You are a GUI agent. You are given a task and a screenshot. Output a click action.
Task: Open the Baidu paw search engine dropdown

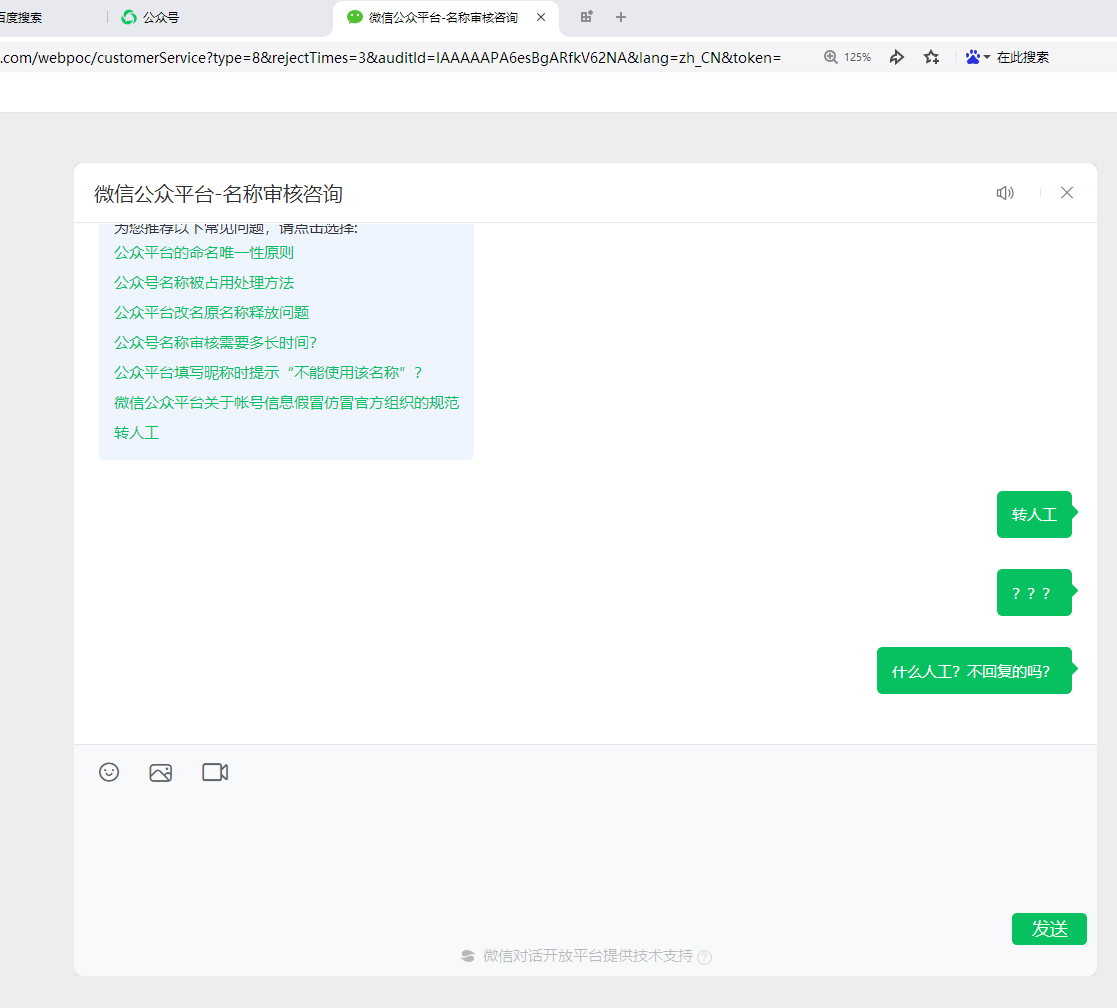(977, 57)
